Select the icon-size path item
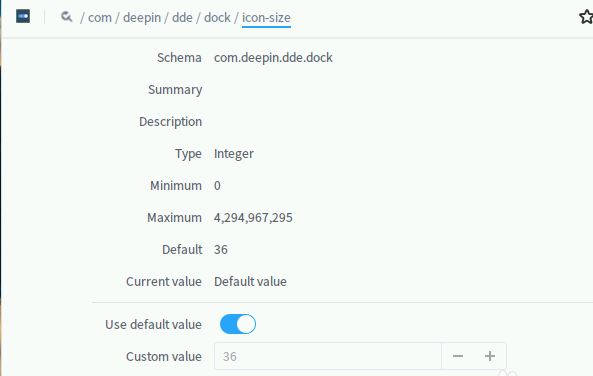This screenshot has width=593, height=376. pyautogui.click(x=266, y=18)
